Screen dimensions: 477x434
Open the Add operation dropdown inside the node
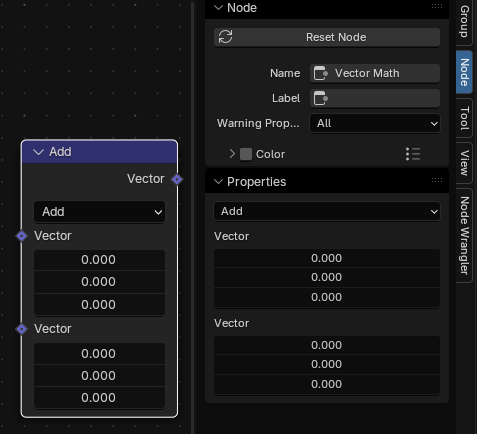click(x=99, y=212)
